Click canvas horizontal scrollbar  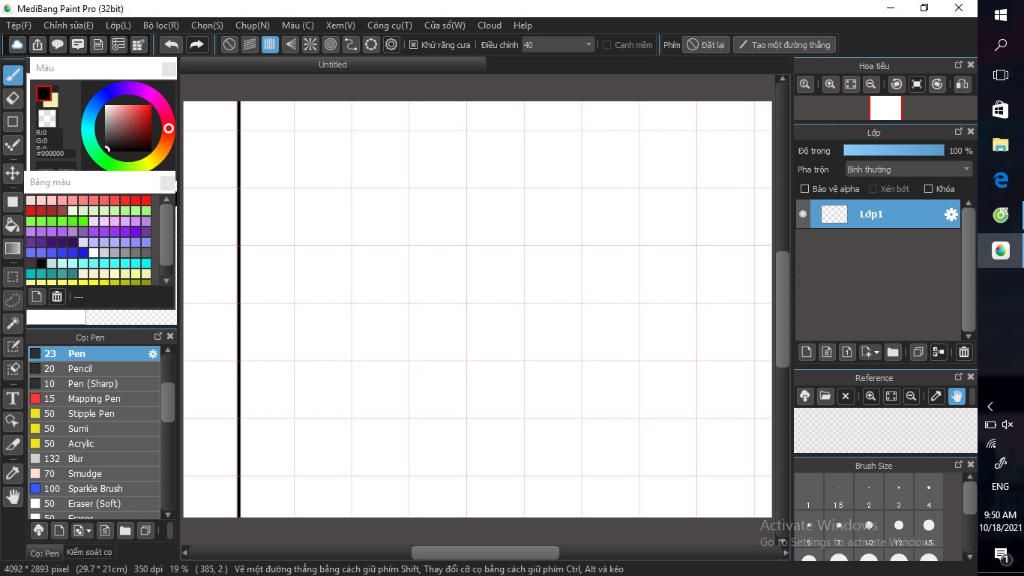(x=485, y=552)
